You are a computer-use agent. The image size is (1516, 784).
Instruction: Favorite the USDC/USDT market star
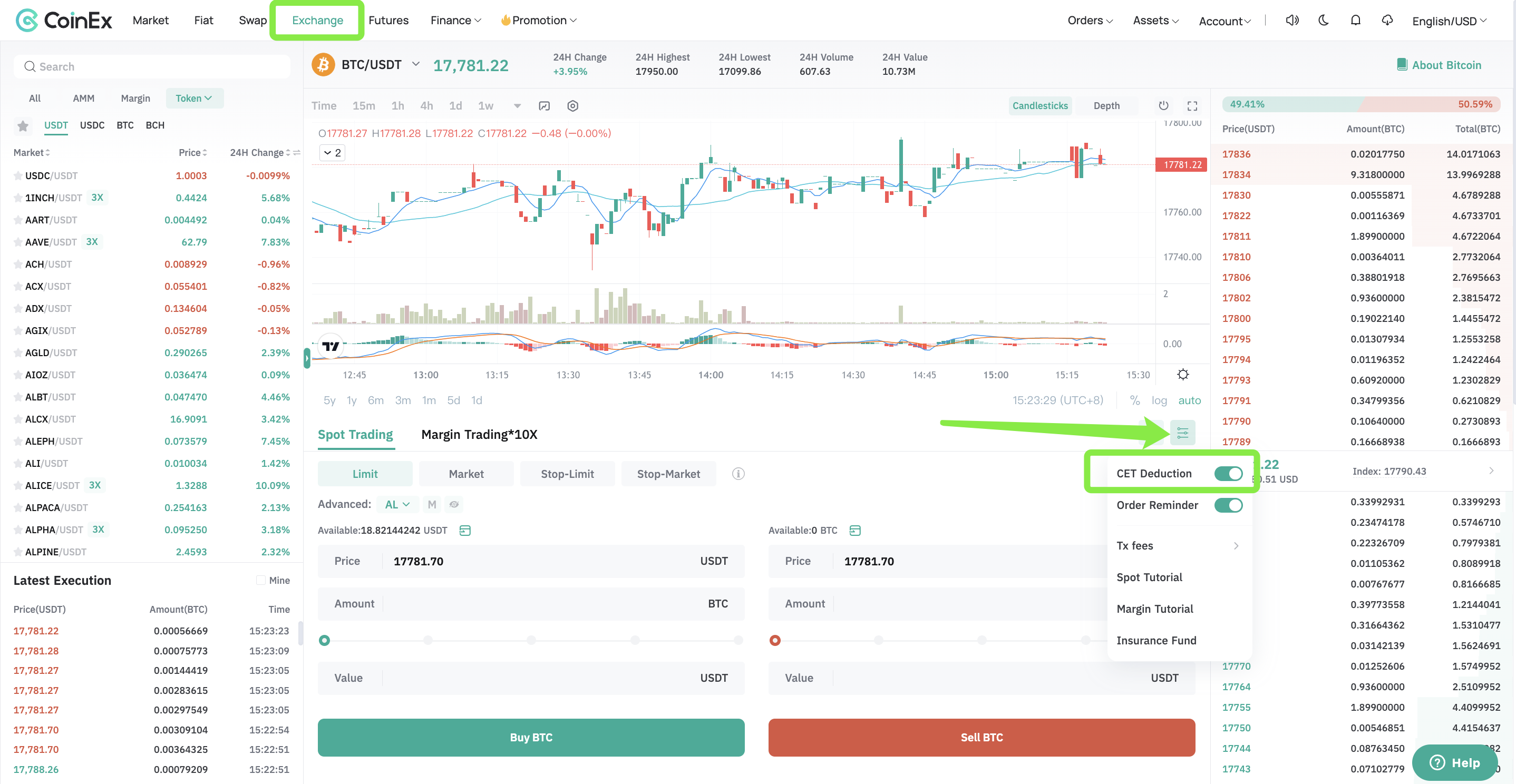(x=18, y=176)
